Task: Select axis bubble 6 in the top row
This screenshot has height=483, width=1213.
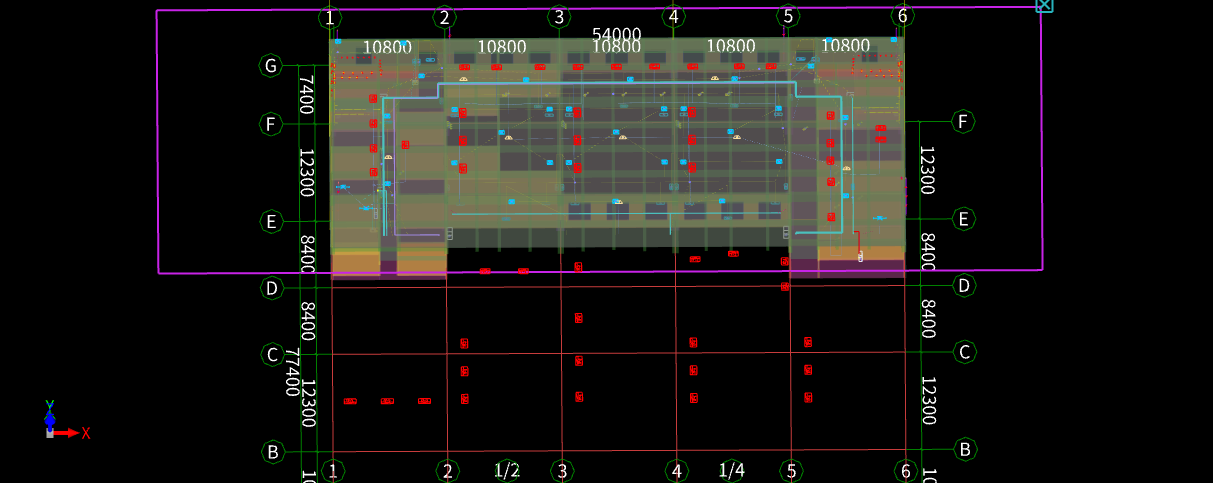Action: (903, 16)
